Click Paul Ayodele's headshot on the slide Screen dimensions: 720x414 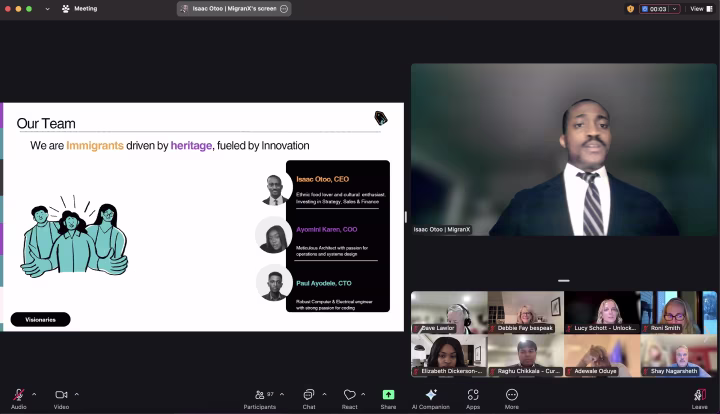(275, 284)
